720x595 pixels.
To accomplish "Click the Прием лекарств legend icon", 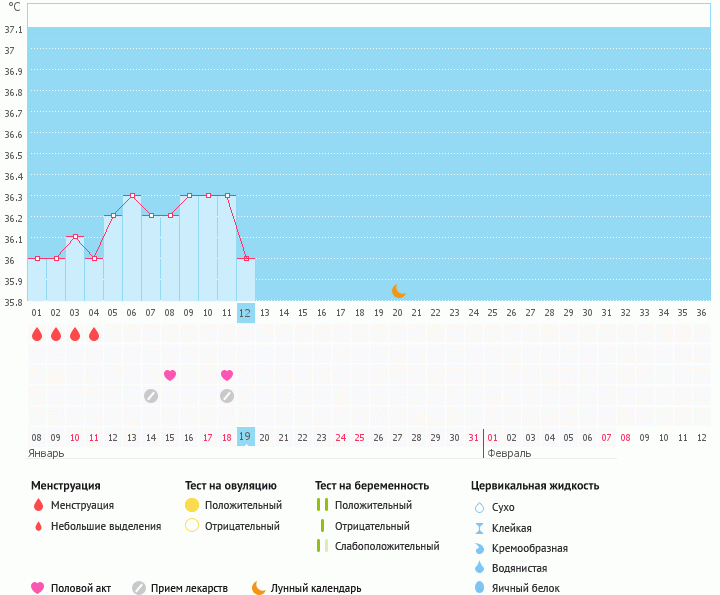I will coord(139,588).
